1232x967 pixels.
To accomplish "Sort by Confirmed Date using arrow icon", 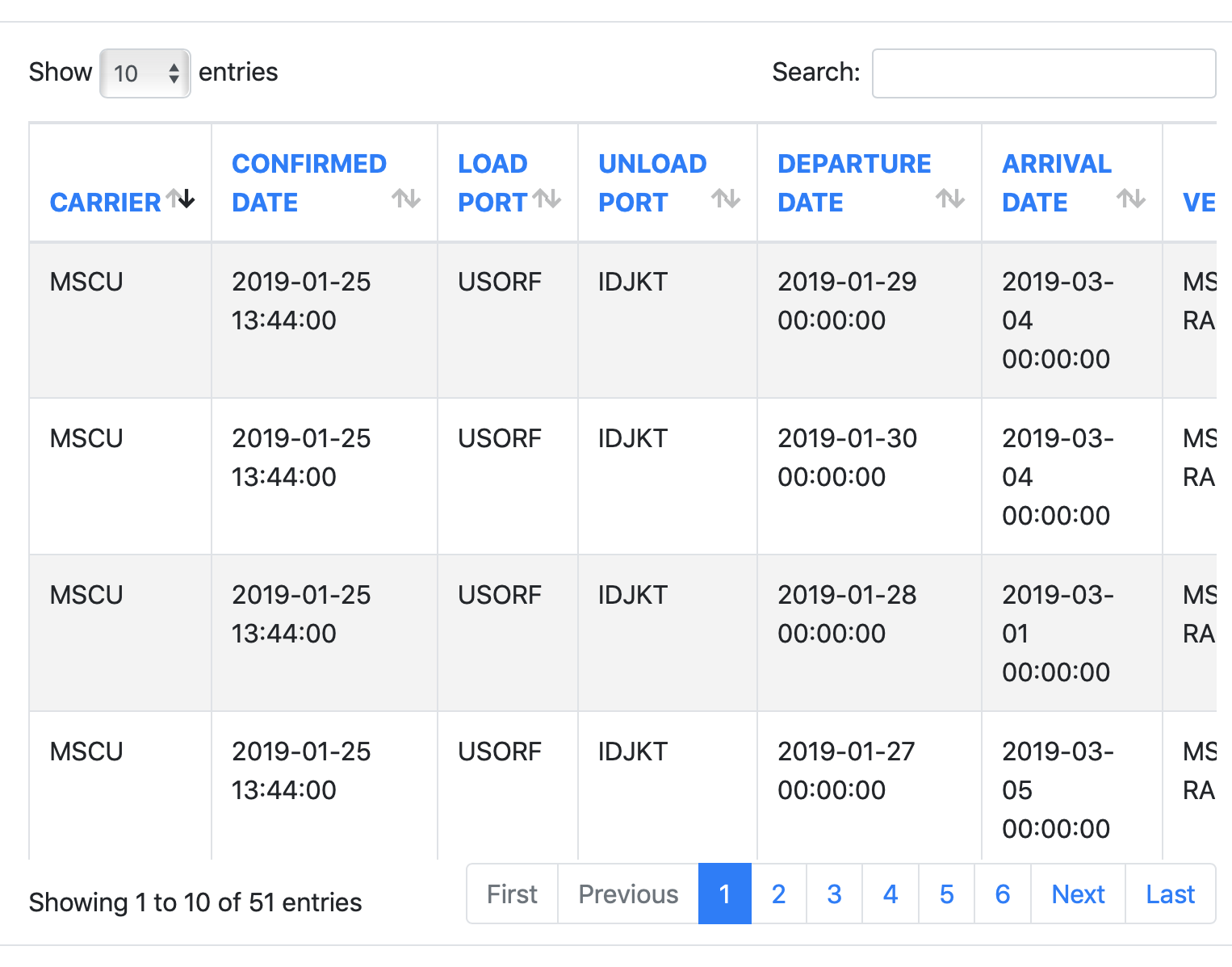I will (x=406, y=199).
